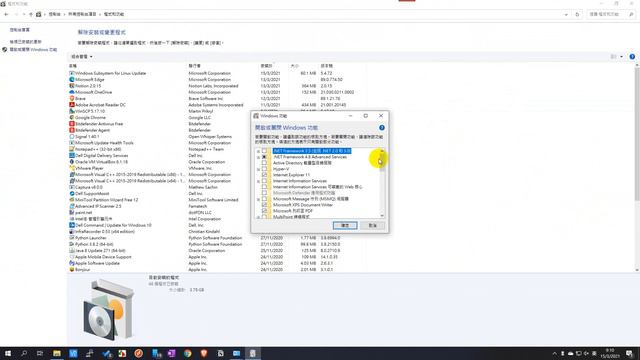The height and width of the screenshot is (360, 640).
Task: Enable the Hyper-V checkbox
Action: (264, 169)
